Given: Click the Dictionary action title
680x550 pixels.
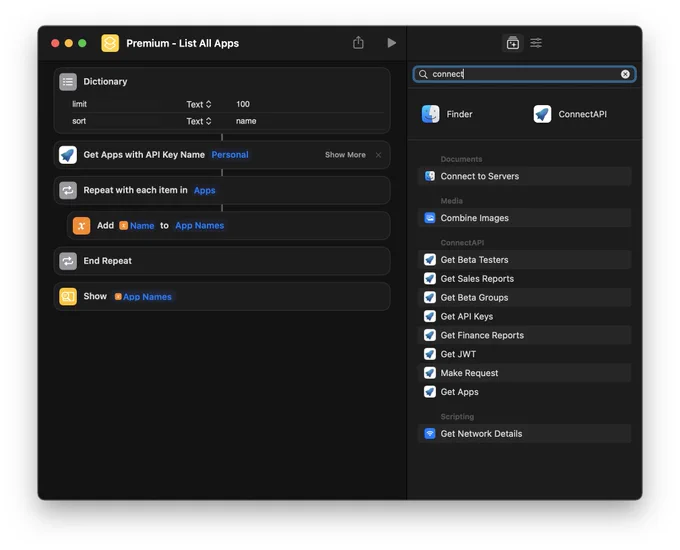Looking at the screenshot, I should (x=105, y=82).
